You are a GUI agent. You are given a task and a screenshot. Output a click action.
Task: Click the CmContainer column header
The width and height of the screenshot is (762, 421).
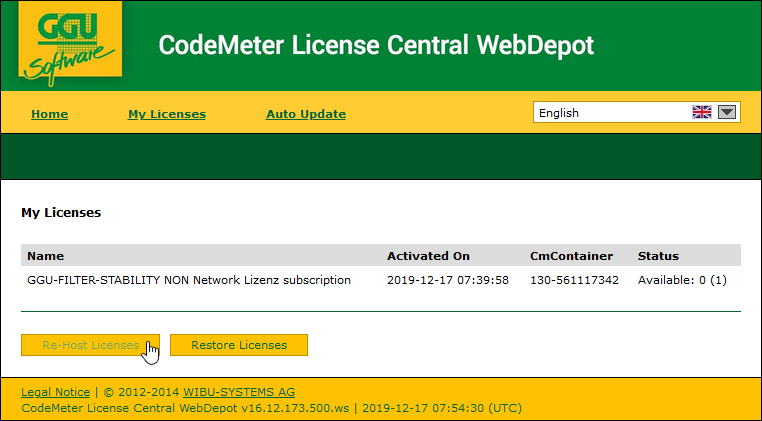coord(571,256)
